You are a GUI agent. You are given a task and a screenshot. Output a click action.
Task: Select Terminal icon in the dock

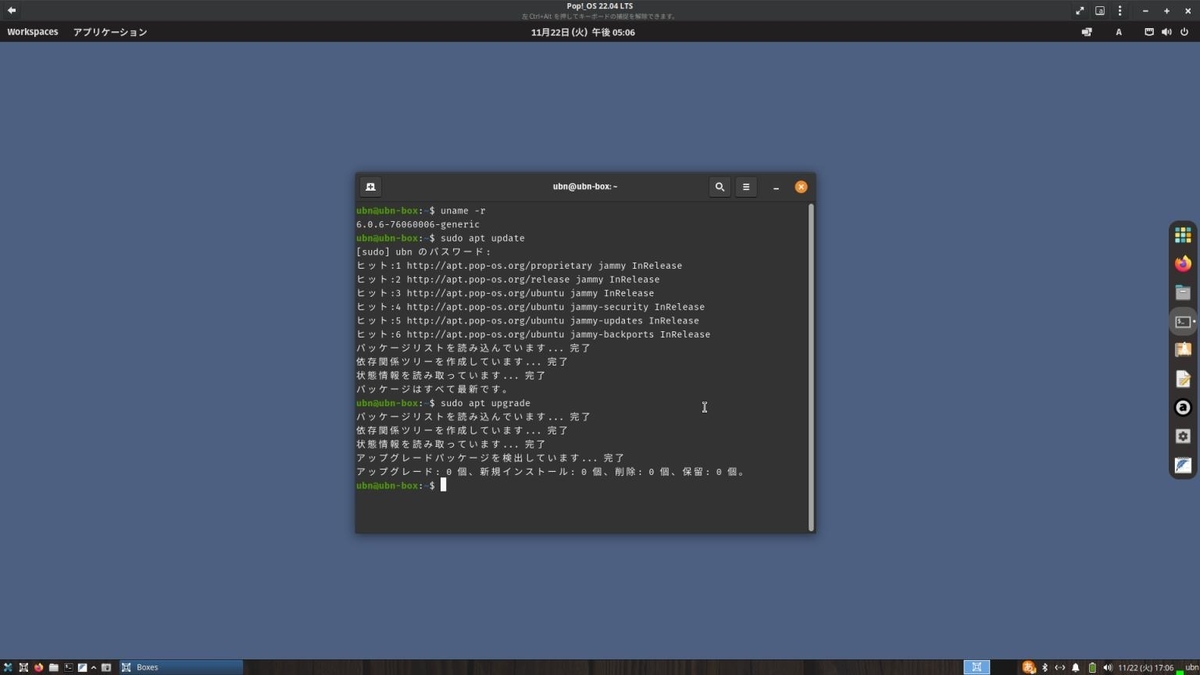click(1183, 322)
